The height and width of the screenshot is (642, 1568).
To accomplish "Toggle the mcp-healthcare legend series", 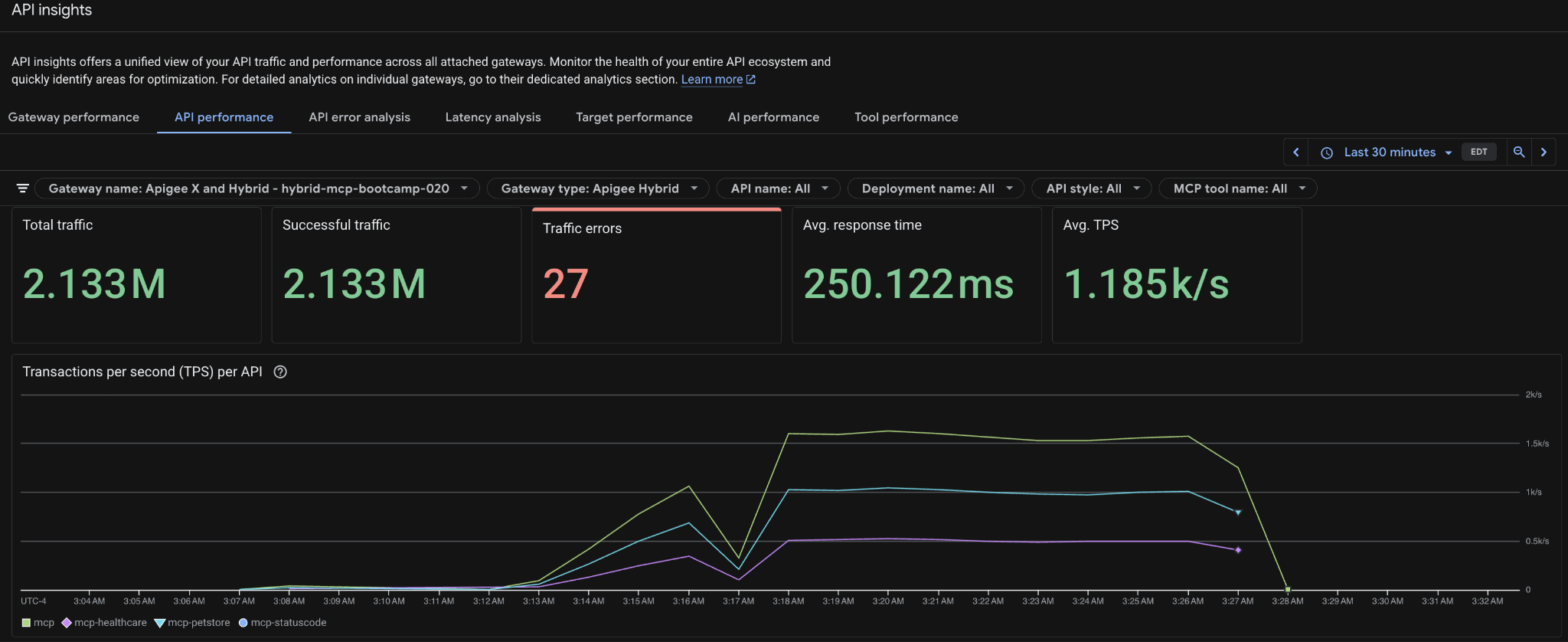I will pos(104,623).
